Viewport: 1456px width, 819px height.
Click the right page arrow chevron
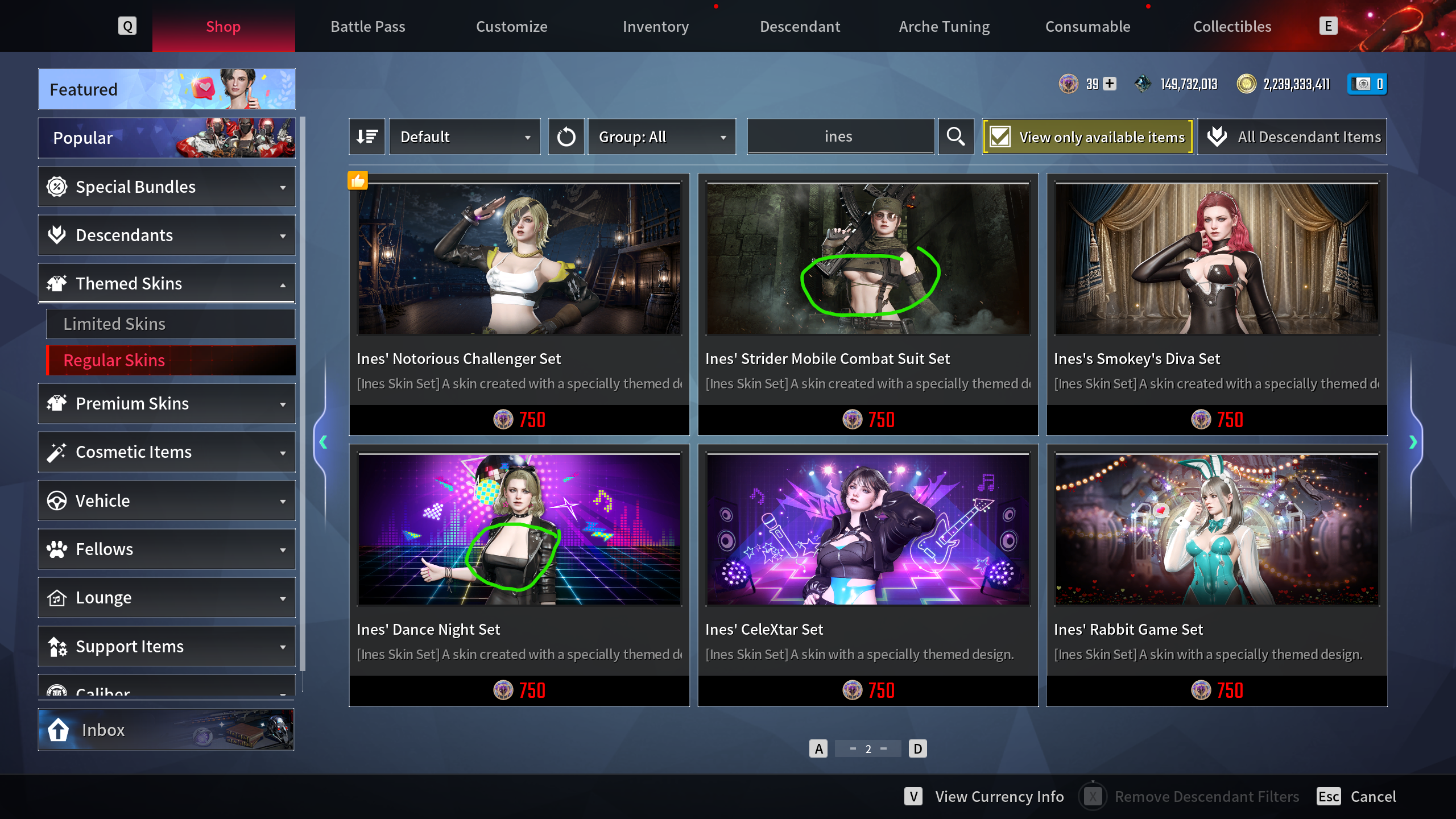(x=1413, y=442)
